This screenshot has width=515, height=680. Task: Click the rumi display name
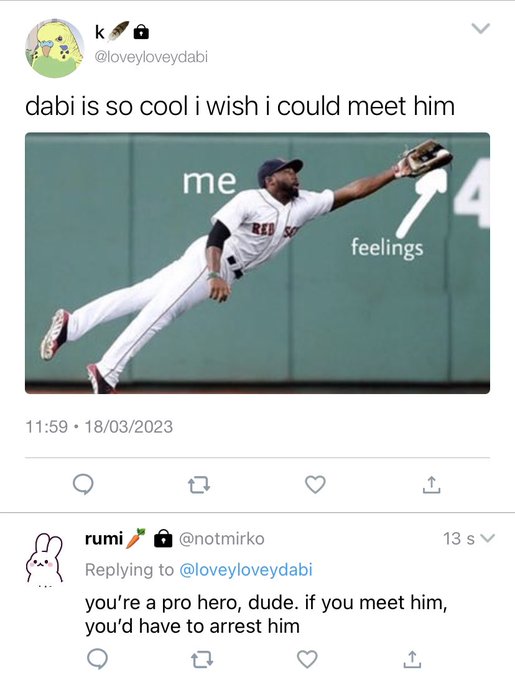[x=104, y=539]
